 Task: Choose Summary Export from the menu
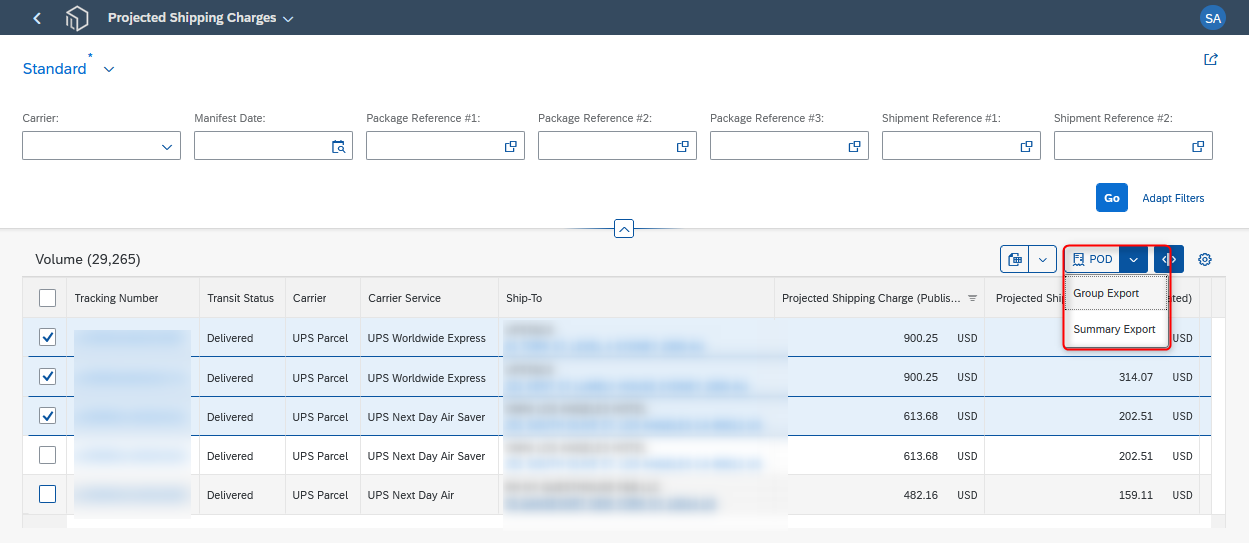(x=1114, y=329)
